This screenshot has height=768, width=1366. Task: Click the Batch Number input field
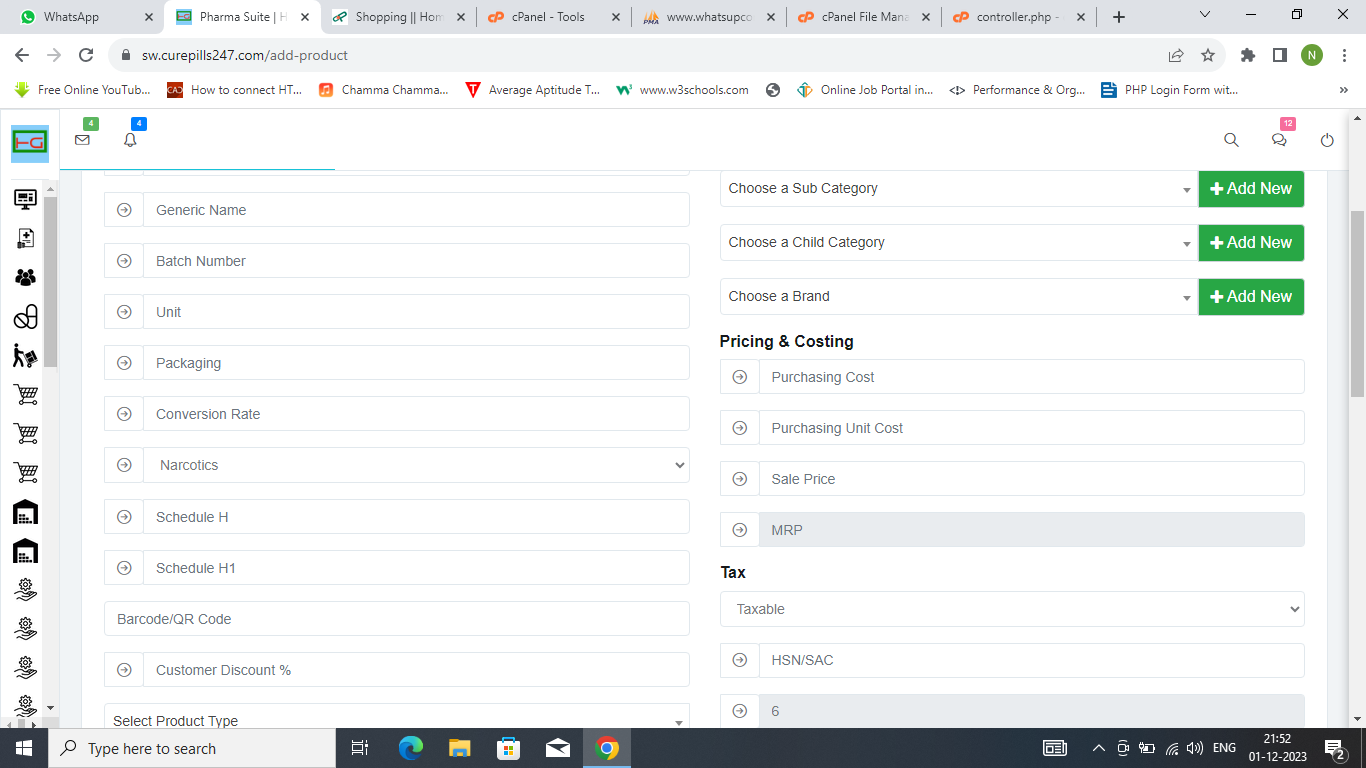pyautogui.click(x=416, y=261)
